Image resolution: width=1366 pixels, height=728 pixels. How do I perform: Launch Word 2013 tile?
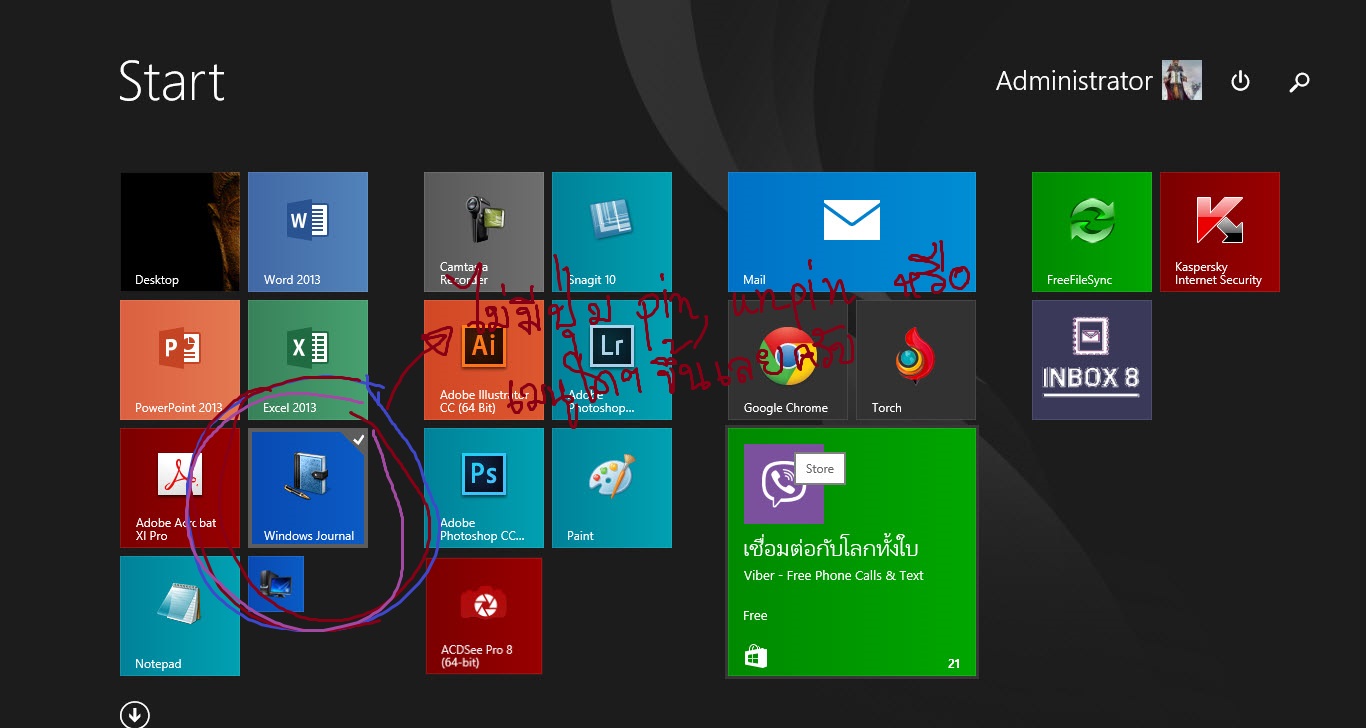(308, 232)
